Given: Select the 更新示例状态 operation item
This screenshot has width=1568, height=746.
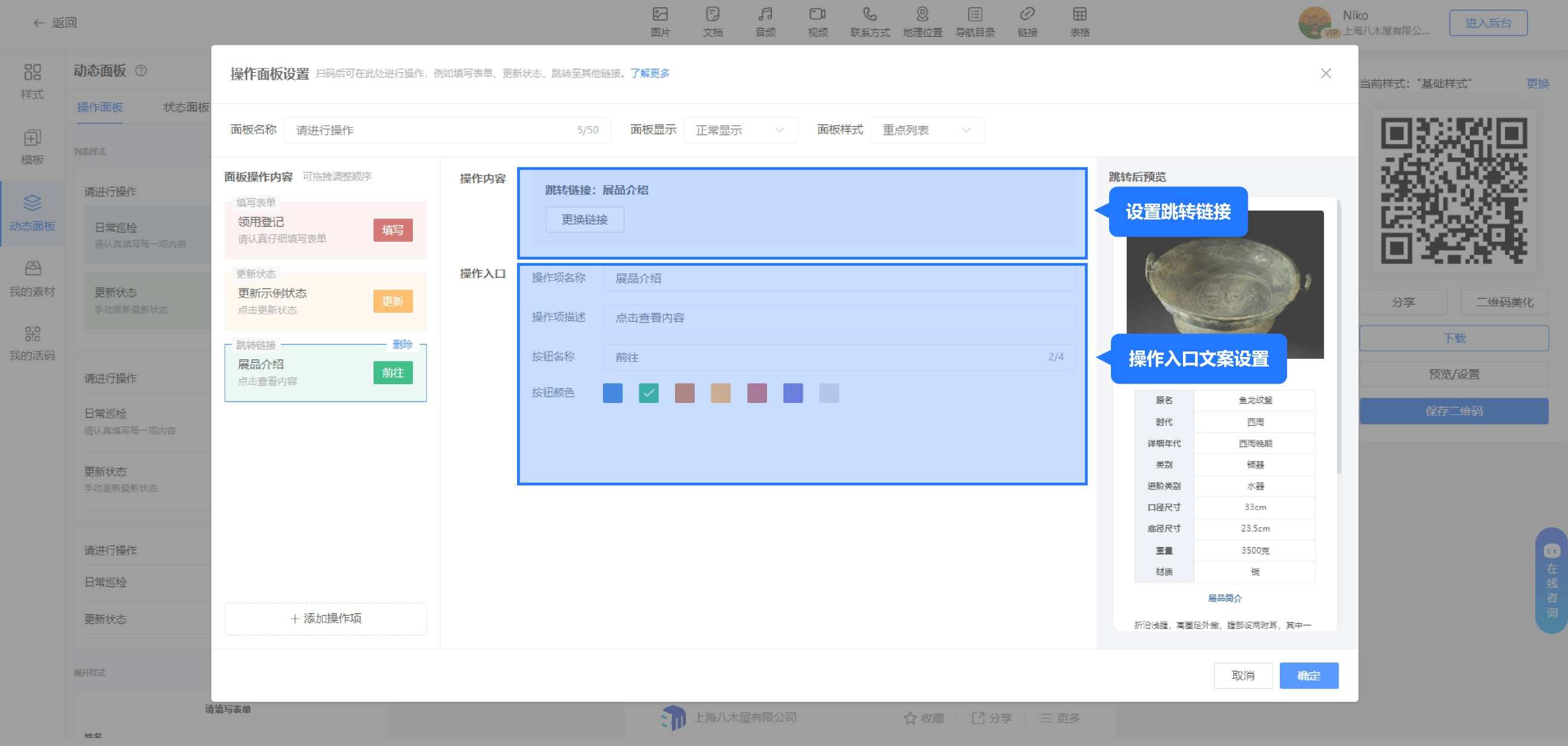Looking at the screenshot, I should (326, 301).
